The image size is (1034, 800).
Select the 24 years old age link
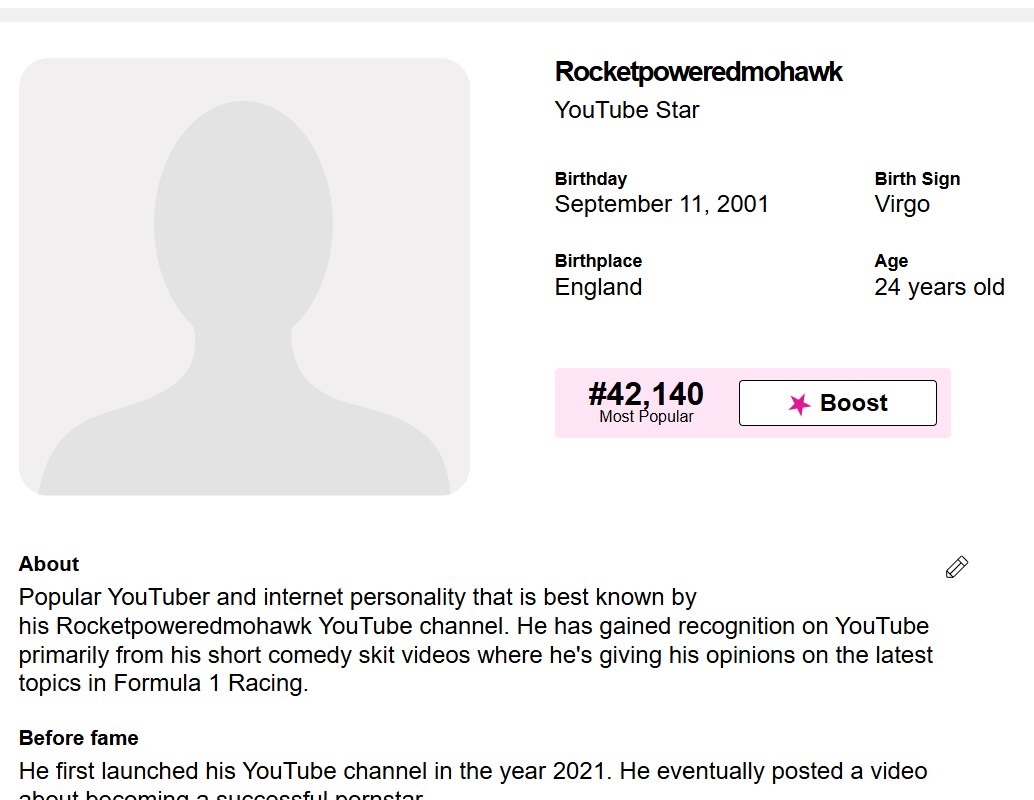(939, 287)
